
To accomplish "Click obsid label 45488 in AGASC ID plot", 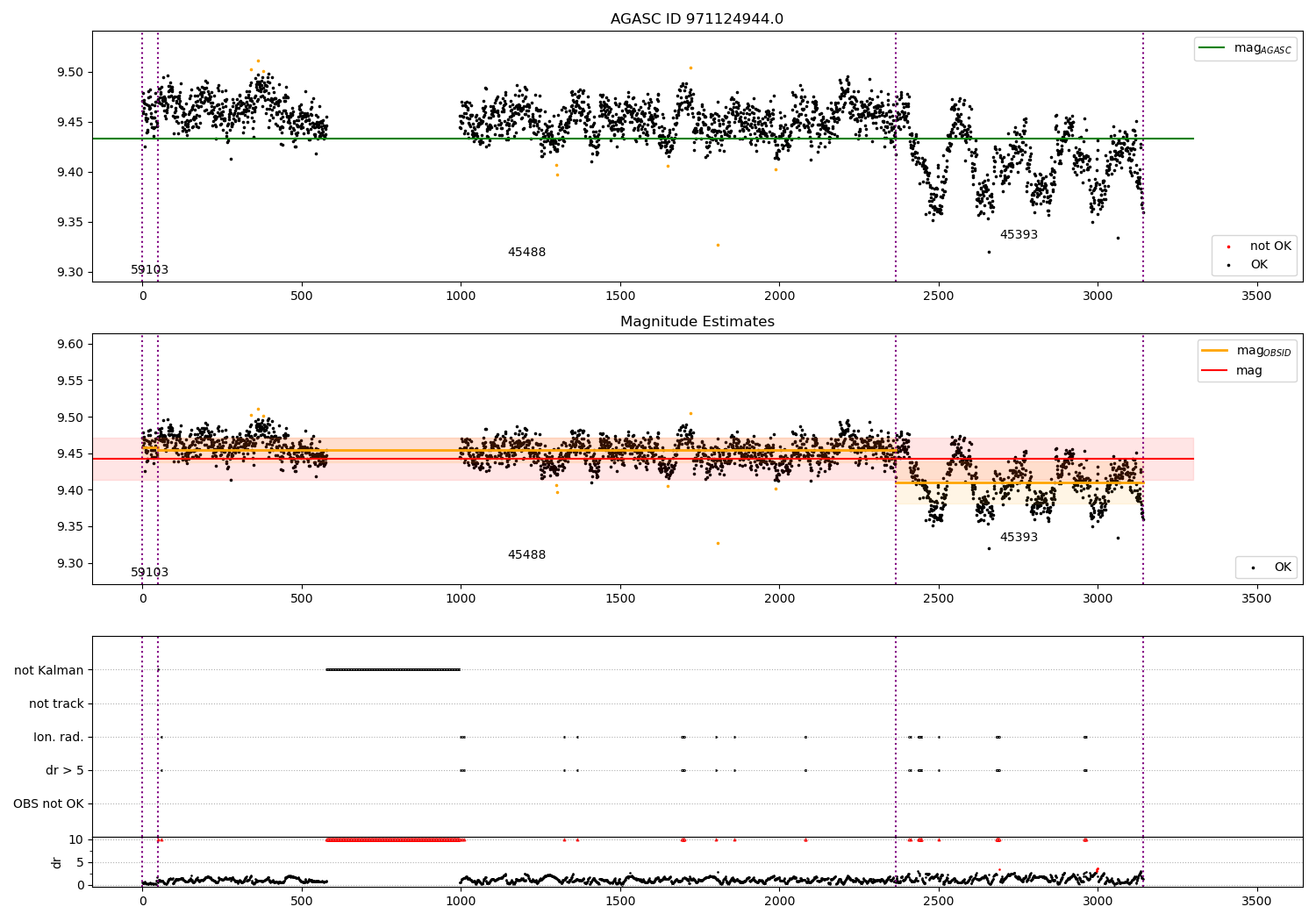I will pyautogui.click(x=526, y=253).
